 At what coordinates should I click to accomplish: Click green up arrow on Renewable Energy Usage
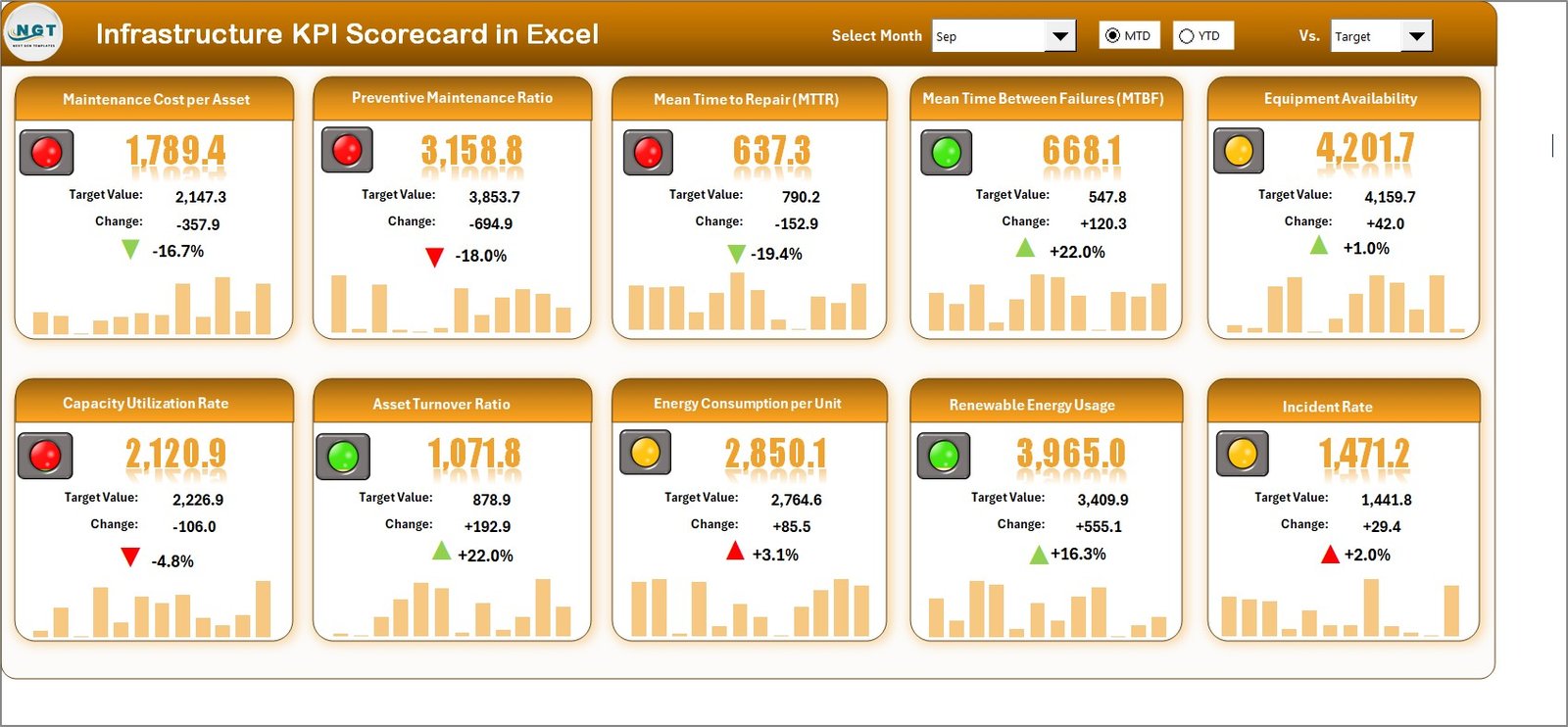coord(1039,556)
